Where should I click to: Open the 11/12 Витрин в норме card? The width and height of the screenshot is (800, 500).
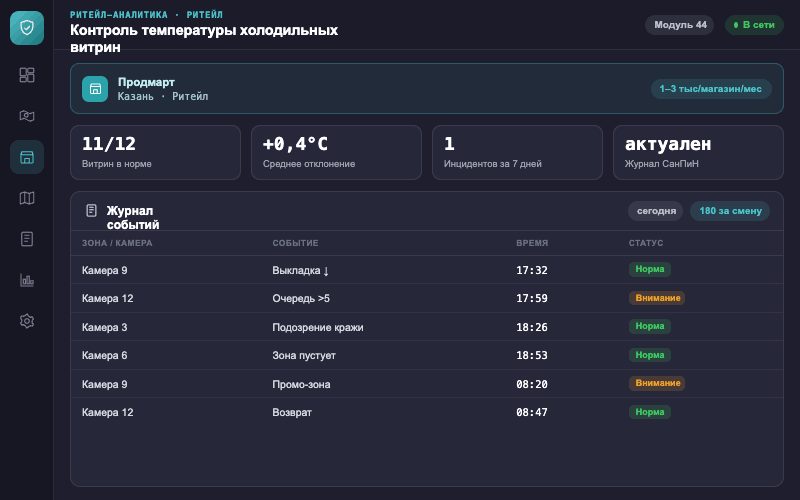[x=155, y=152]
